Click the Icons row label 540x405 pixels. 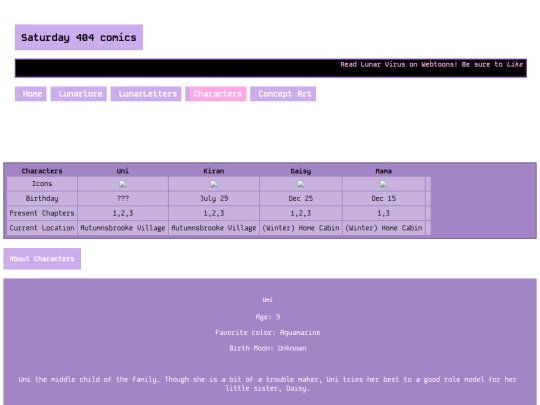click(x=42, y=184)
